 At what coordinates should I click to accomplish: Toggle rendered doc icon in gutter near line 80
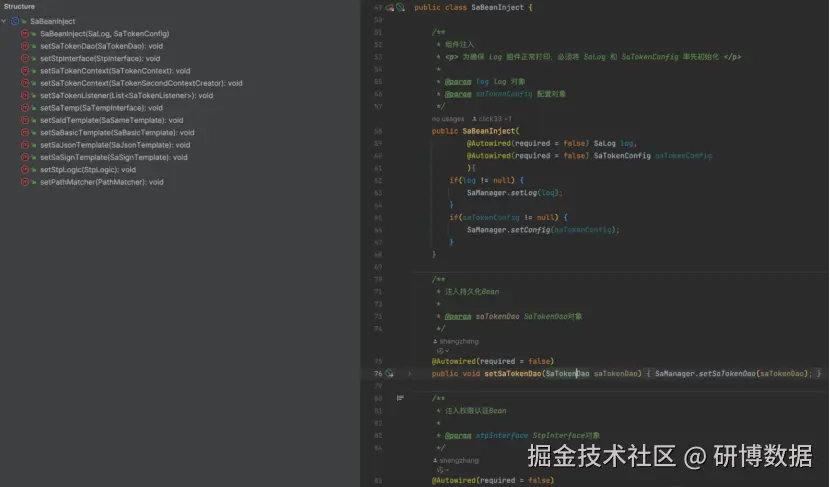(400, 398)
